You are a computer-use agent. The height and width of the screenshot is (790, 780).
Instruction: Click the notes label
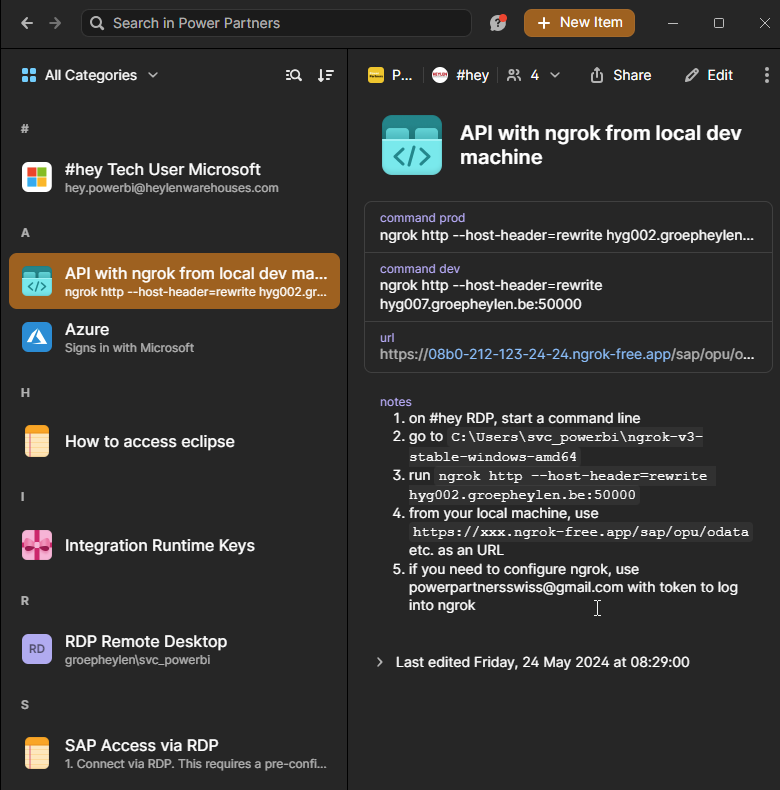tap(396, 402)
